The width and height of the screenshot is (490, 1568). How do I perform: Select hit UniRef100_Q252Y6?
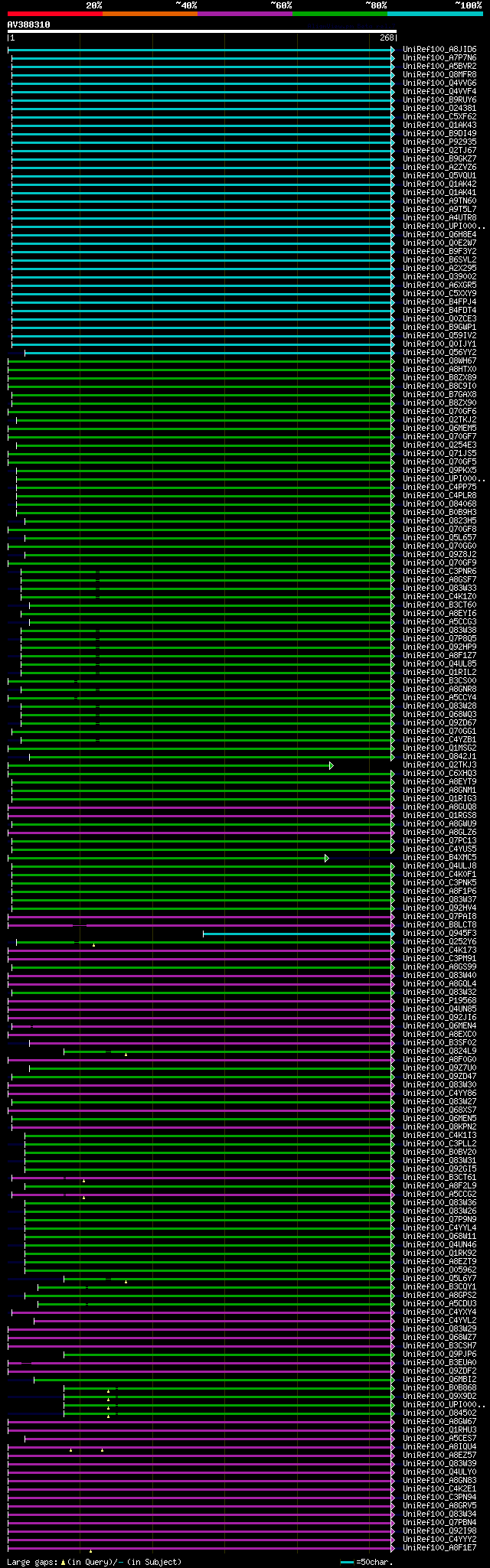[439, 942]
